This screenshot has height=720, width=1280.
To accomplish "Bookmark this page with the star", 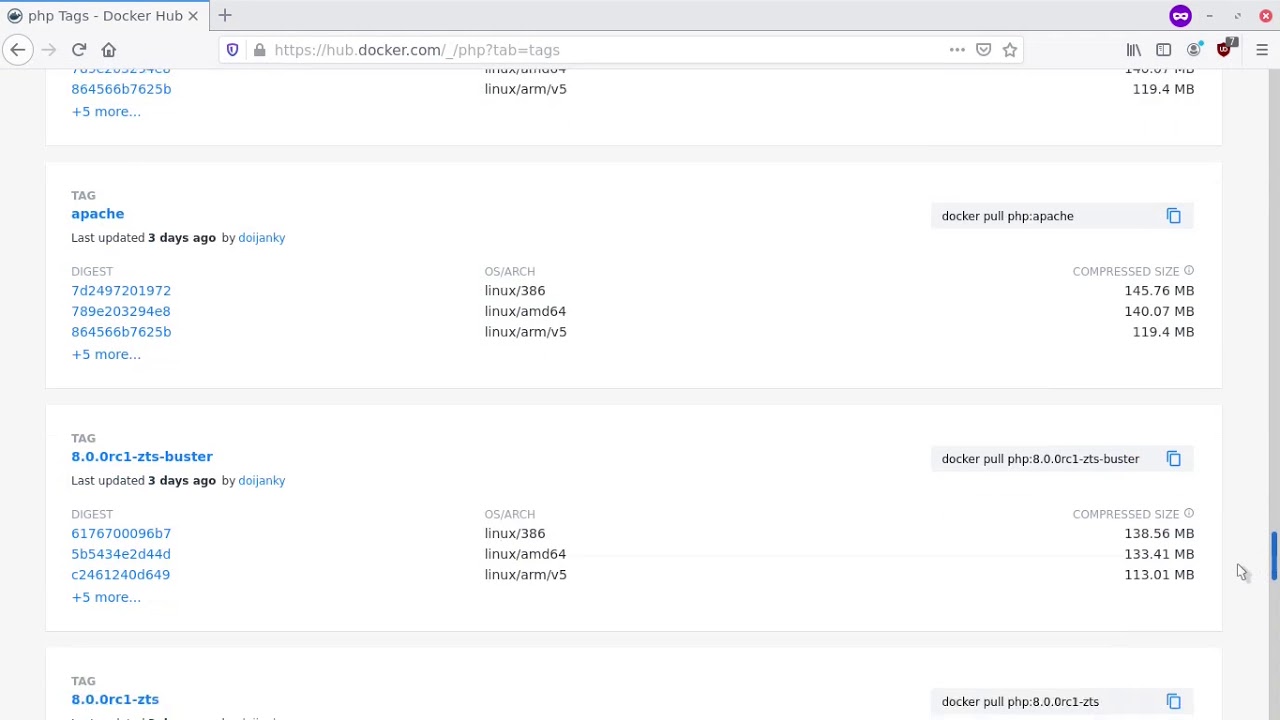I will pyautogui.click(x=1010, y=50).
